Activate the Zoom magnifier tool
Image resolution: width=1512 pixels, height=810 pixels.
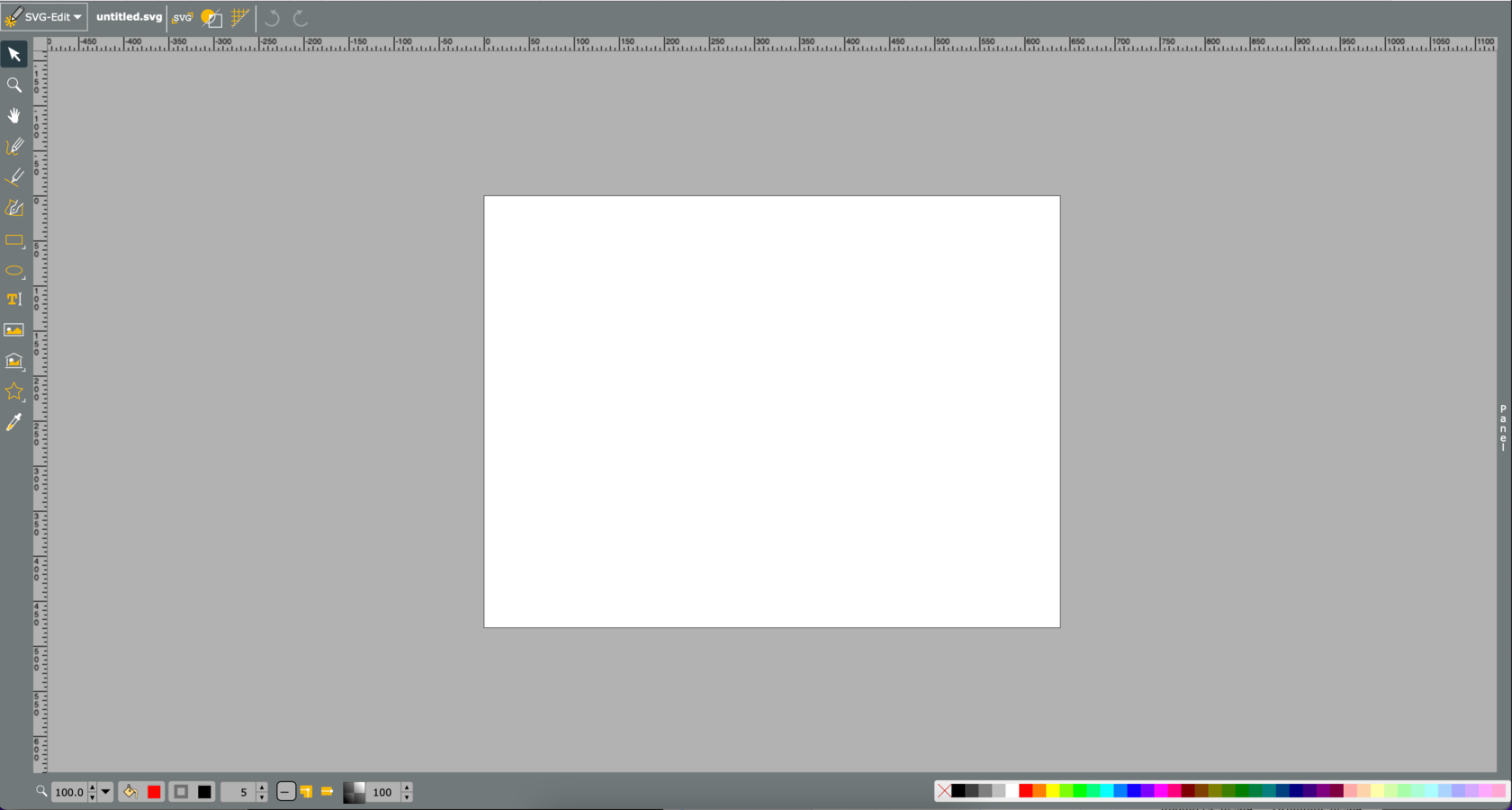coord(14,85)
